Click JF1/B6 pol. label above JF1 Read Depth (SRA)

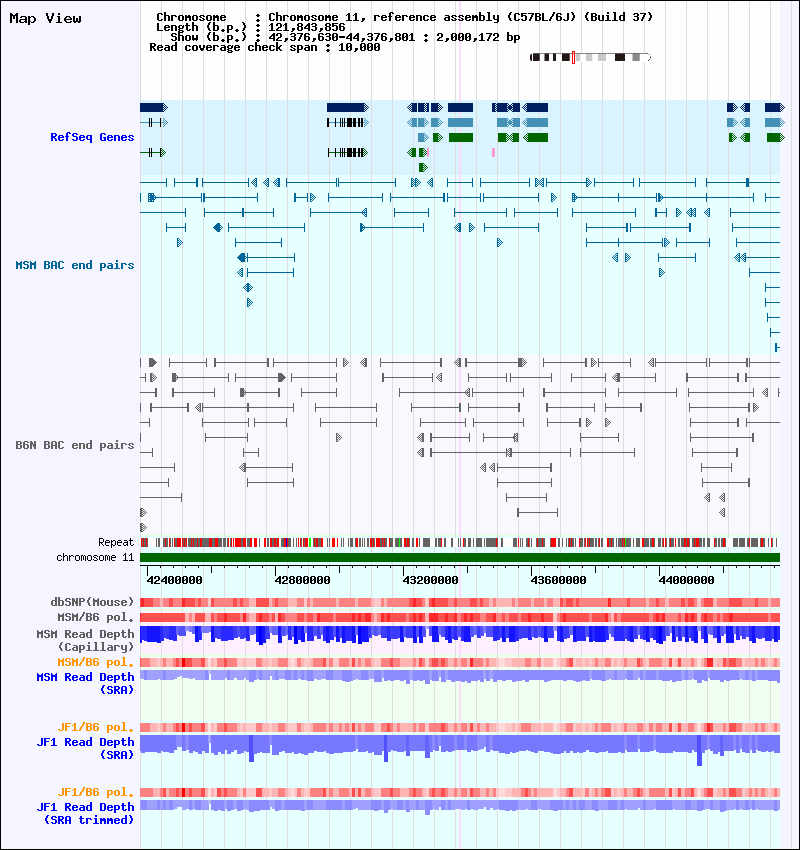point(95,727)
